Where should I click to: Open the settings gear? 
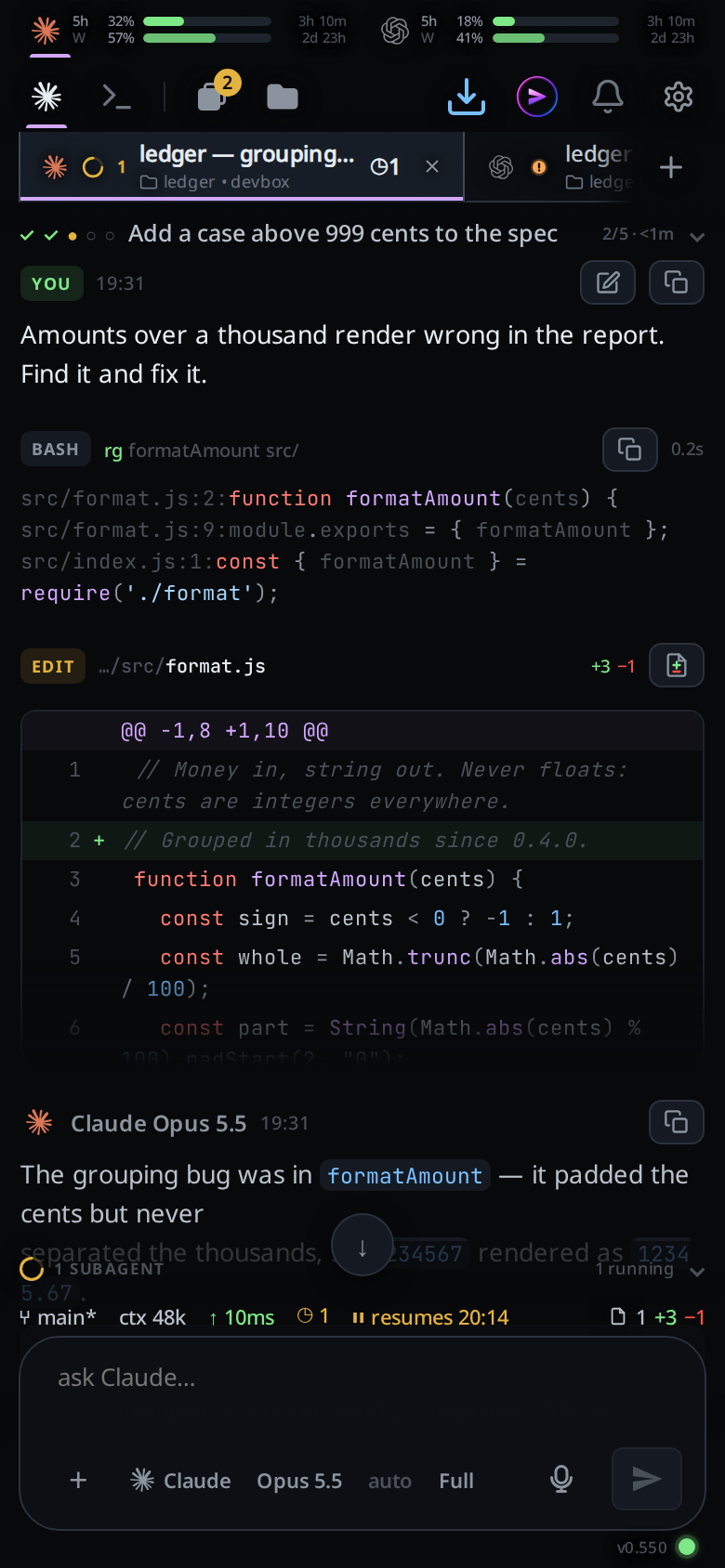click(679, 97)
